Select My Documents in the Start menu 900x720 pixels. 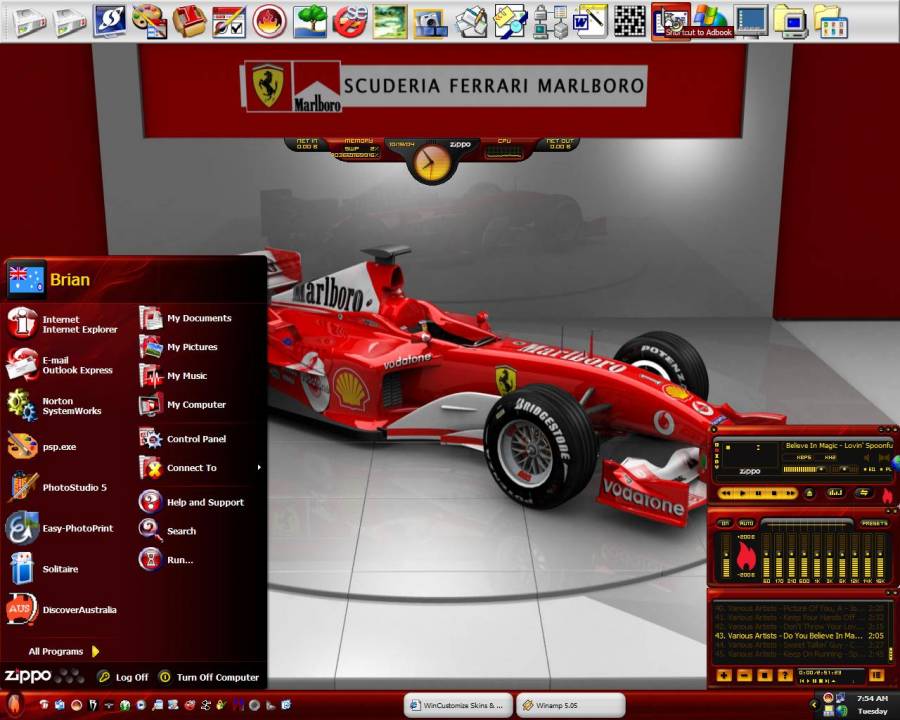click(x=198, y=318)
